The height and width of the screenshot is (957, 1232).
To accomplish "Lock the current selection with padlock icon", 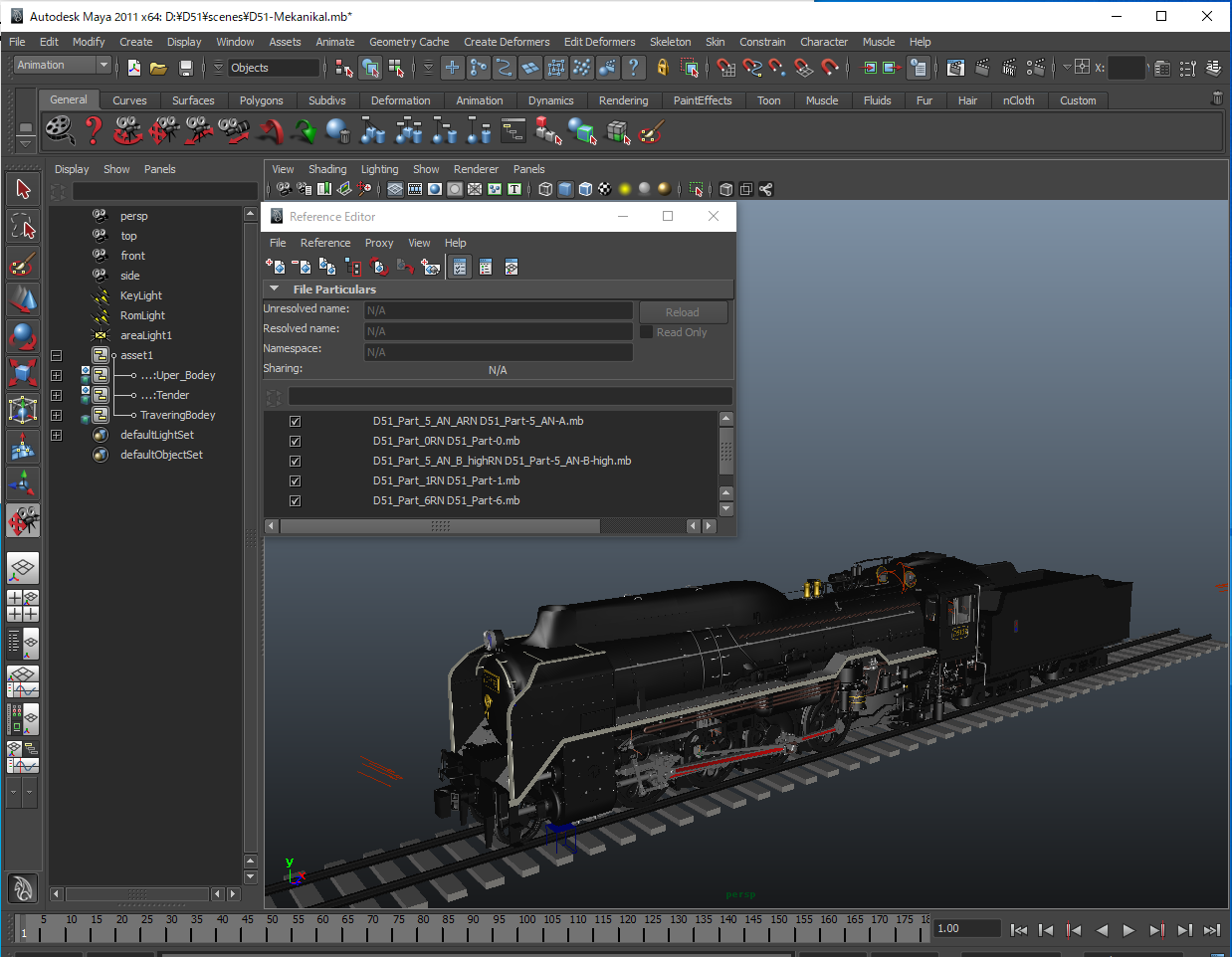I will [x=662, y=68].
